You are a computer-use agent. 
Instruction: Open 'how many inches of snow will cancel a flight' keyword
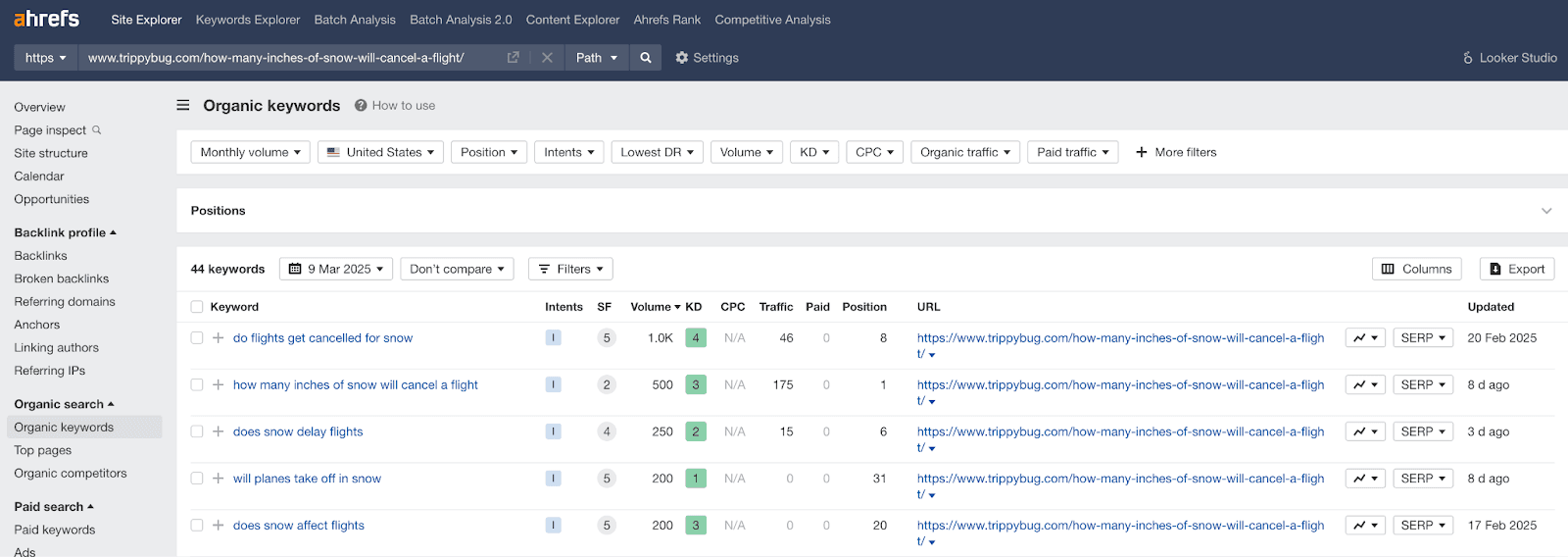(x=355, y=385)
